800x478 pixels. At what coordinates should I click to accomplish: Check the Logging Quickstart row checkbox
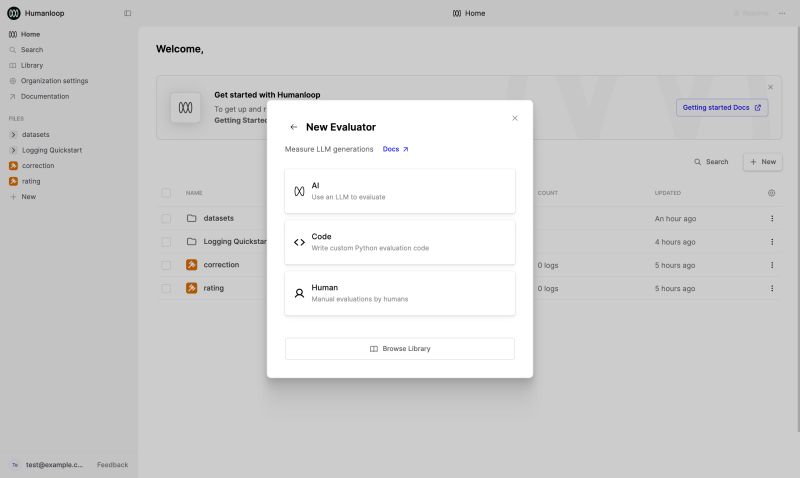(166, 242)
